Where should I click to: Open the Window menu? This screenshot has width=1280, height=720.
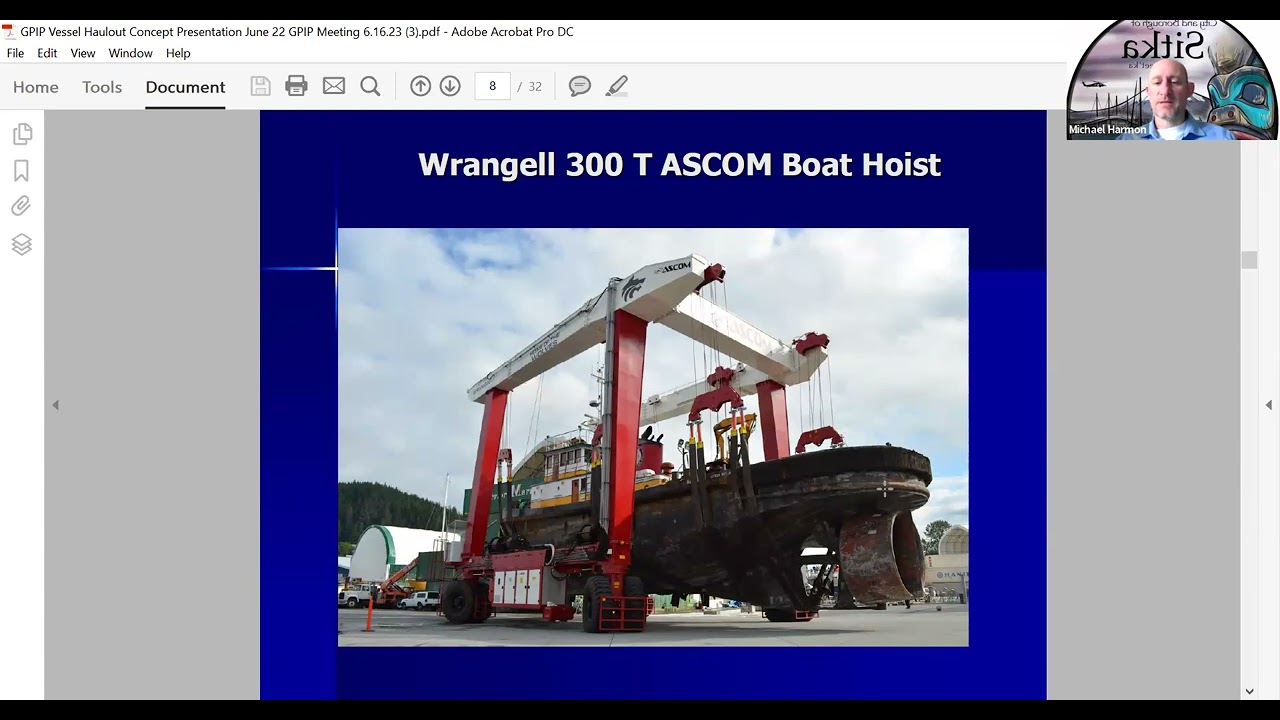[131, 53]
